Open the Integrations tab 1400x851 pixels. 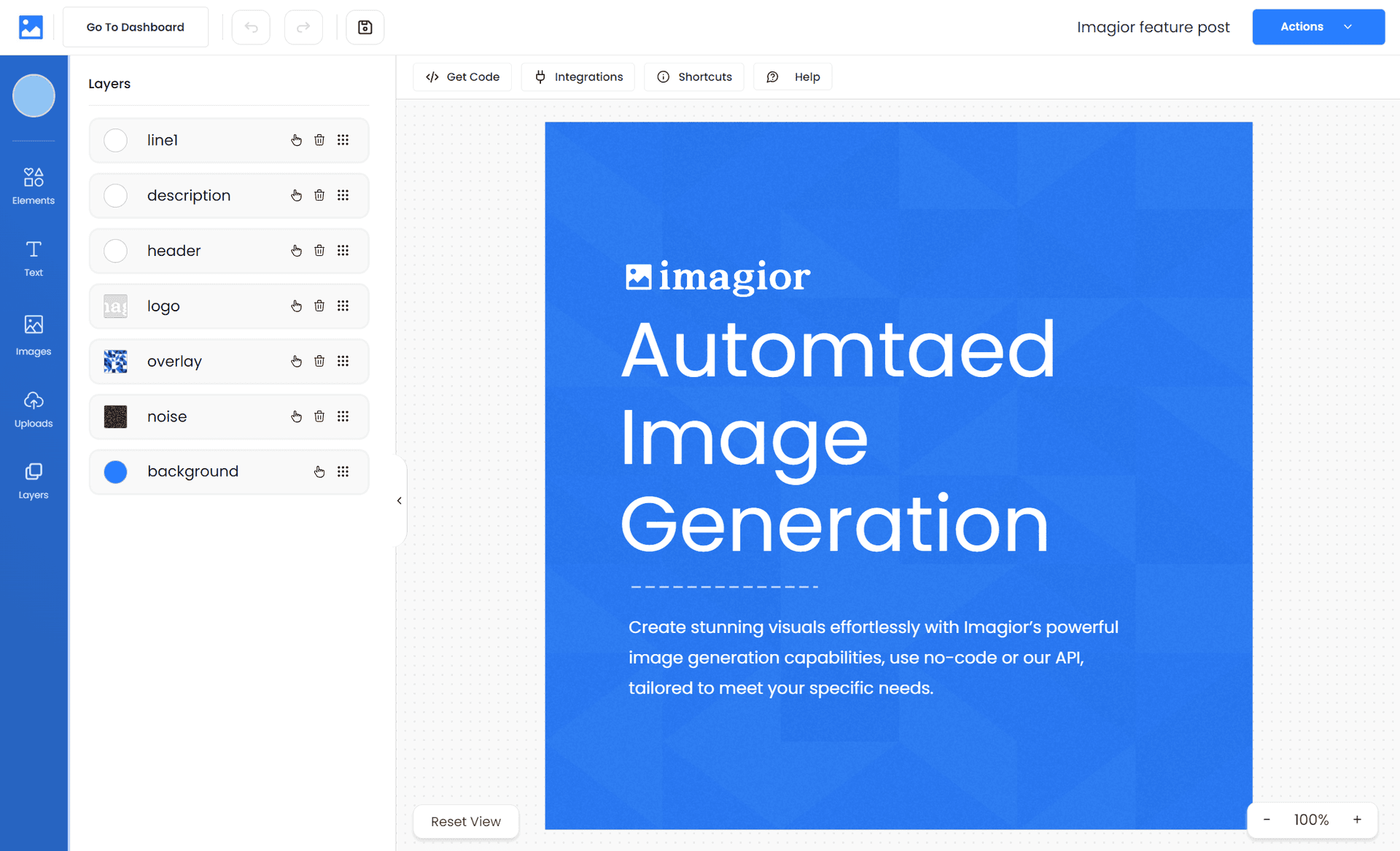pos(578,77)
